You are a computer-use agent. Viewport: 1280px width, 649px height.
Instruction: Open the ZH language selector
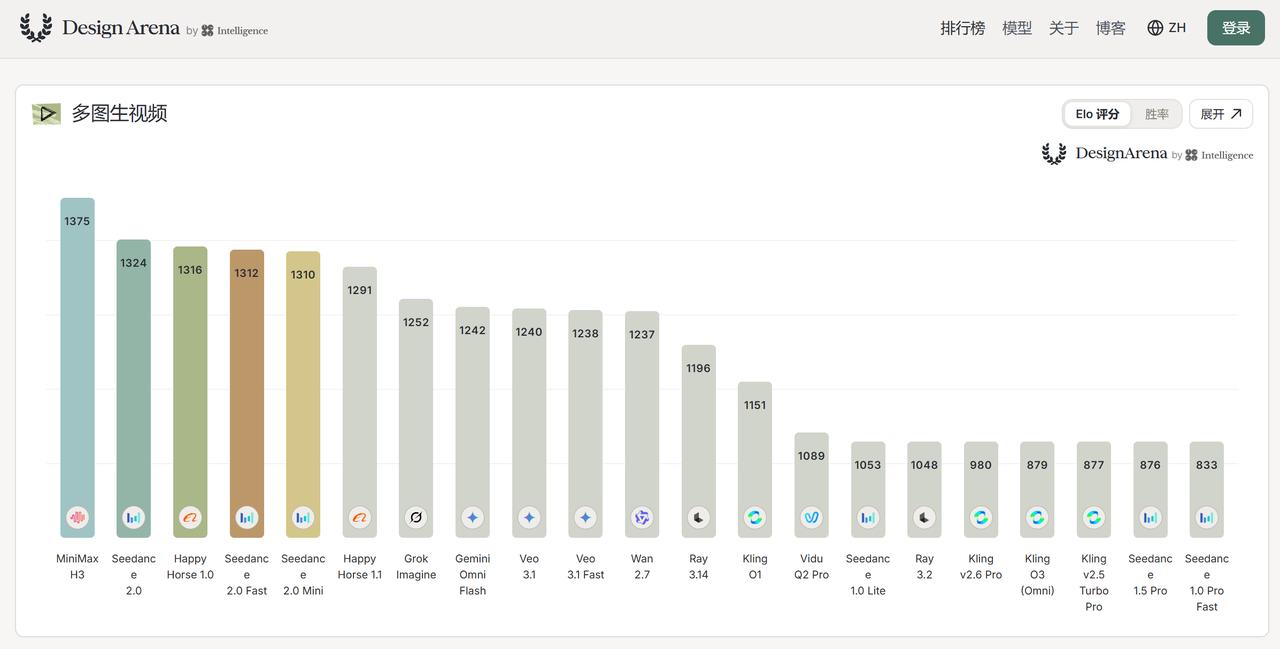[x=1166, y=28]
